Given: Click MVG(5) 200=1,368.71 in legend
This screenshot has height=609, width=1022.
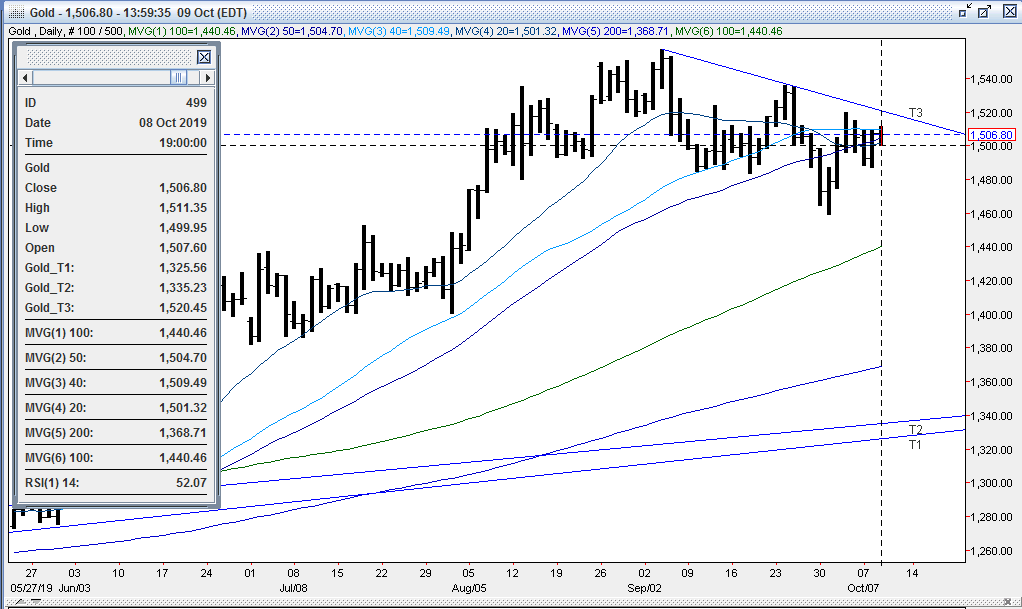Looking at the screenshot, I should coord(615,31).
